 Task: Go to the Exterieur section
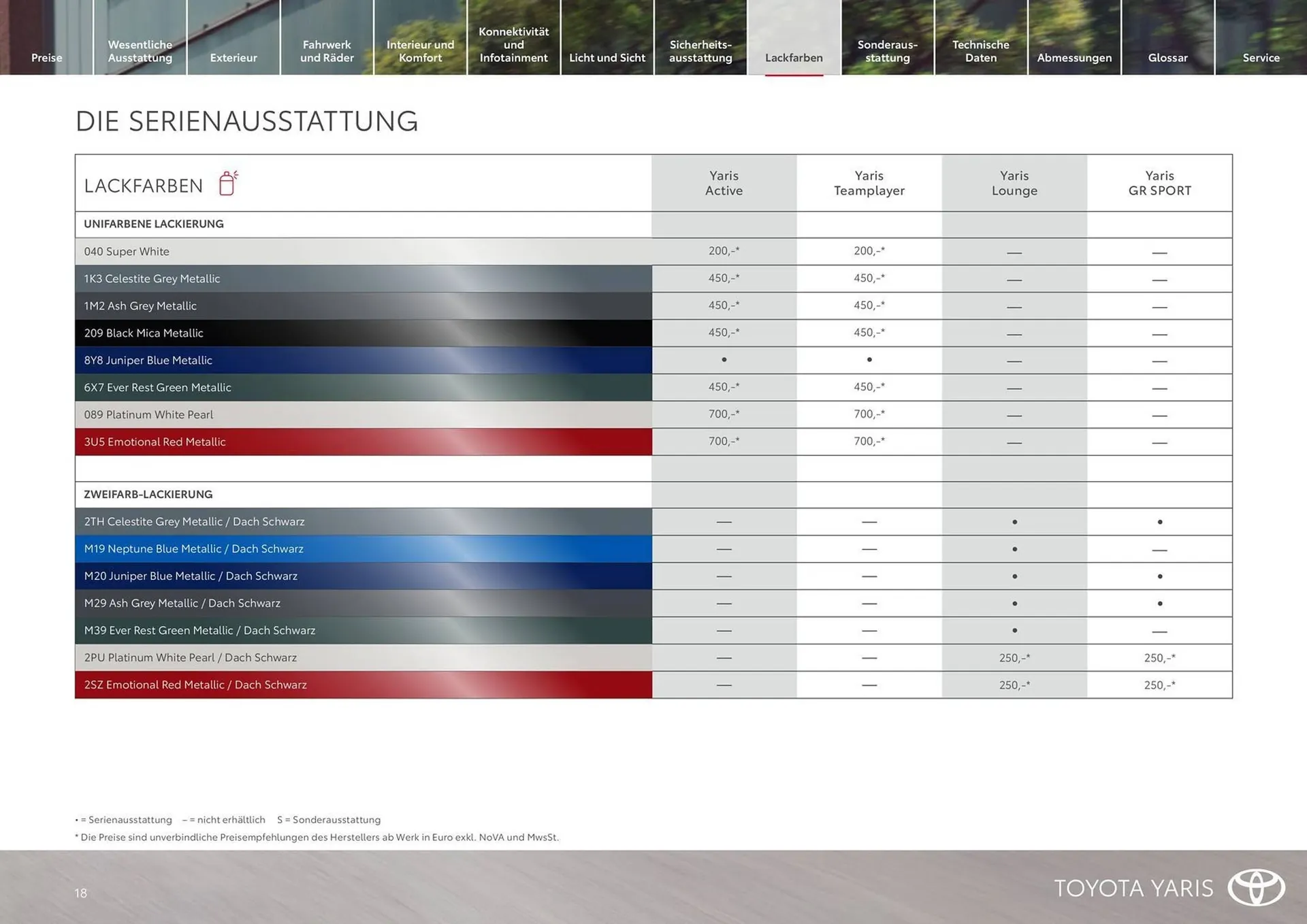[x=233, y=58]
